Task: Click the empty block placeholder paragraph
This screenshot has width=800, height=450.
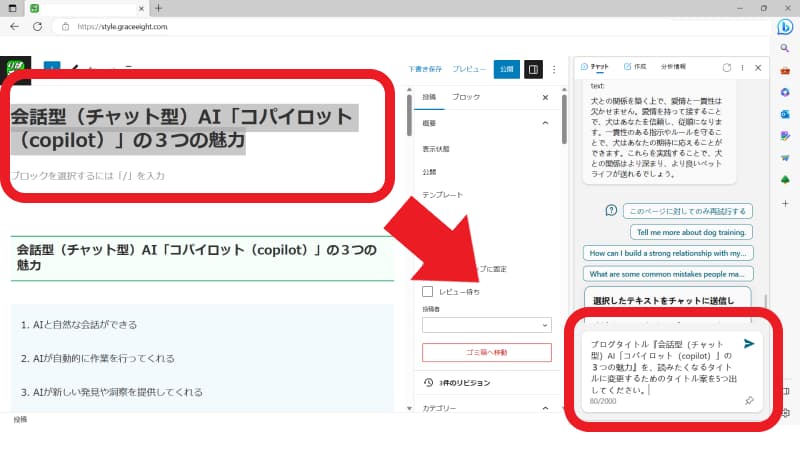Action: 88,176
